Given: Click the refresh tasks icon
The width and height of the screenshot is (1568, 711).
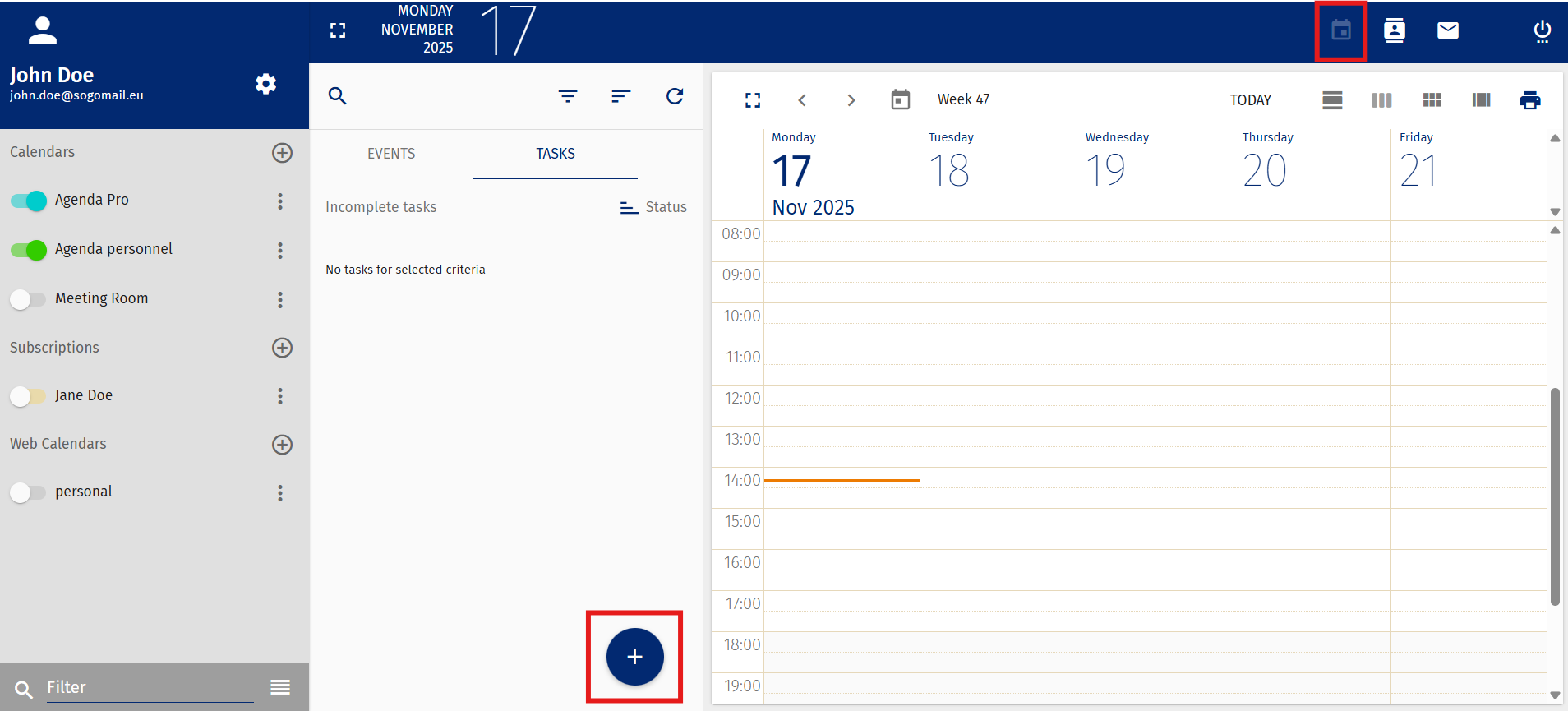Looking at the screenshot, I should 674,96.
